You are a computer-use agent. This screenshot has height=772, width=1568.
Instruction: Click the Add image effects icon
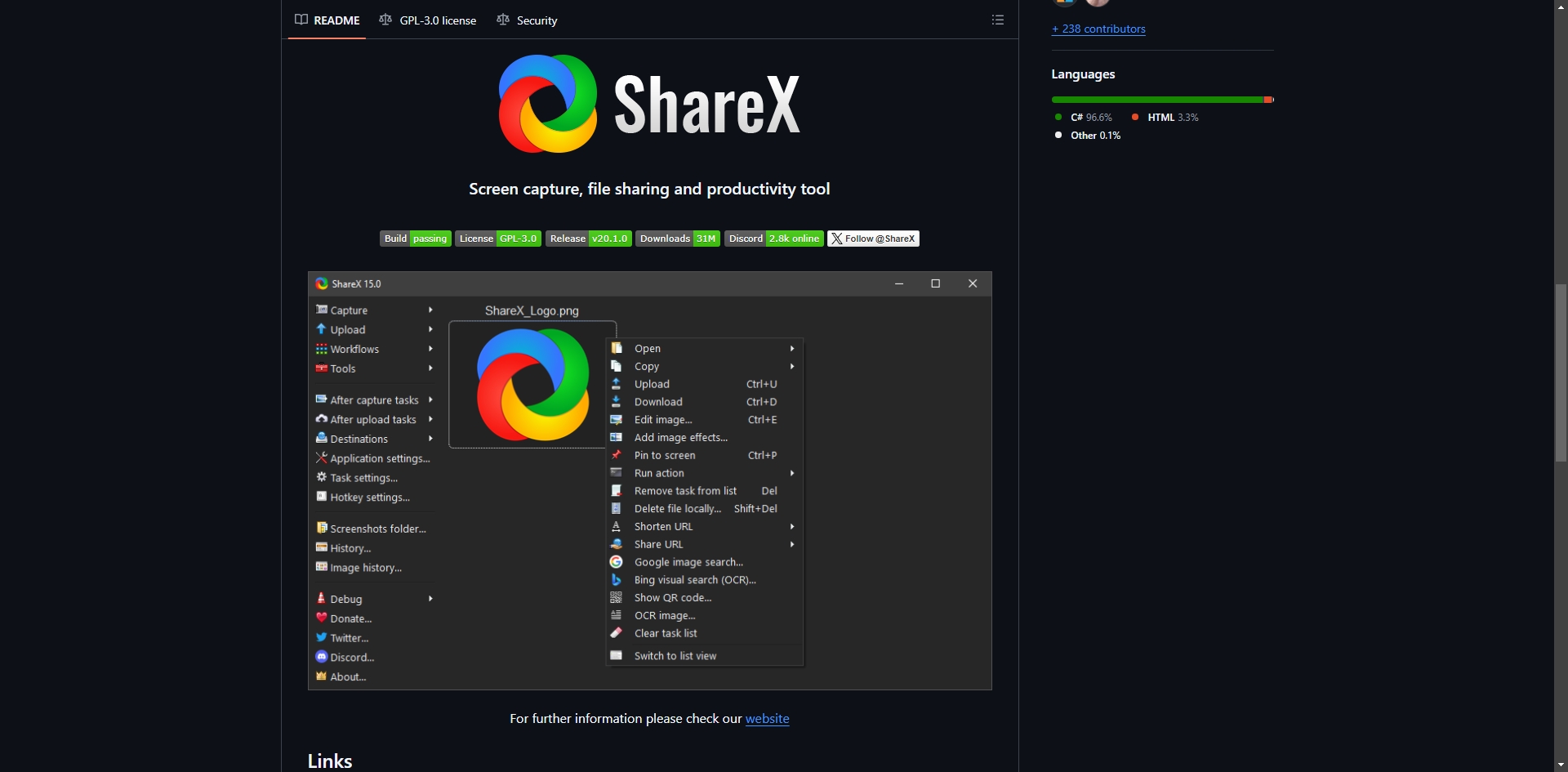(617, 437)
